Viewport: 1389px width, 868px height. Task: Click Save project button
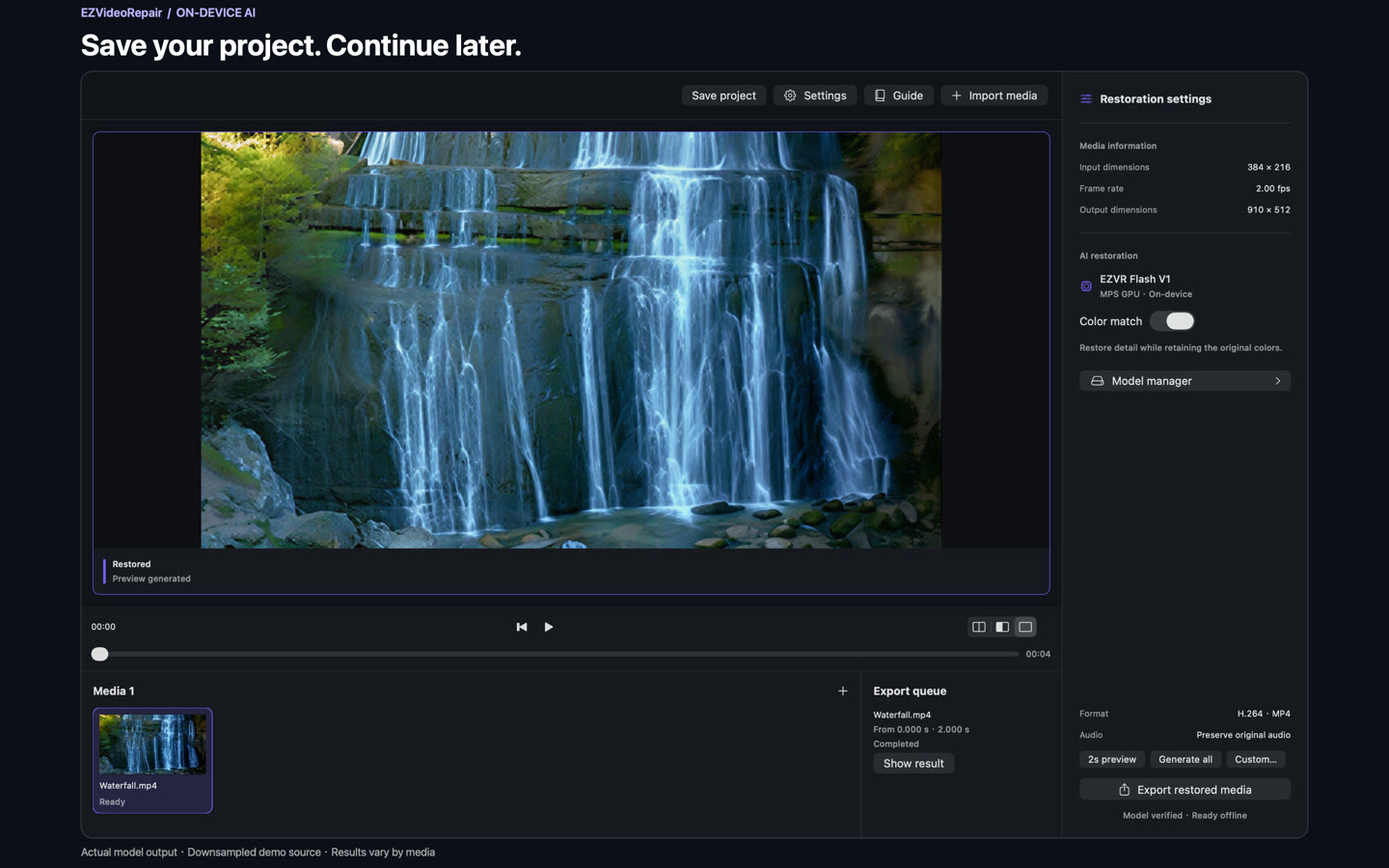[x=723, y=95]
